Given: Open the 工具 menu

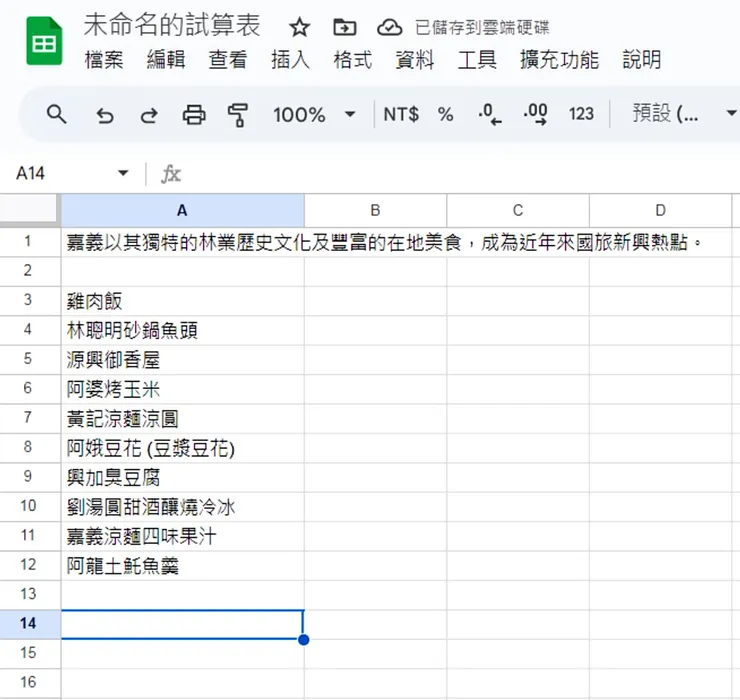Looking at the screenshot, I should tap(477, 60).
